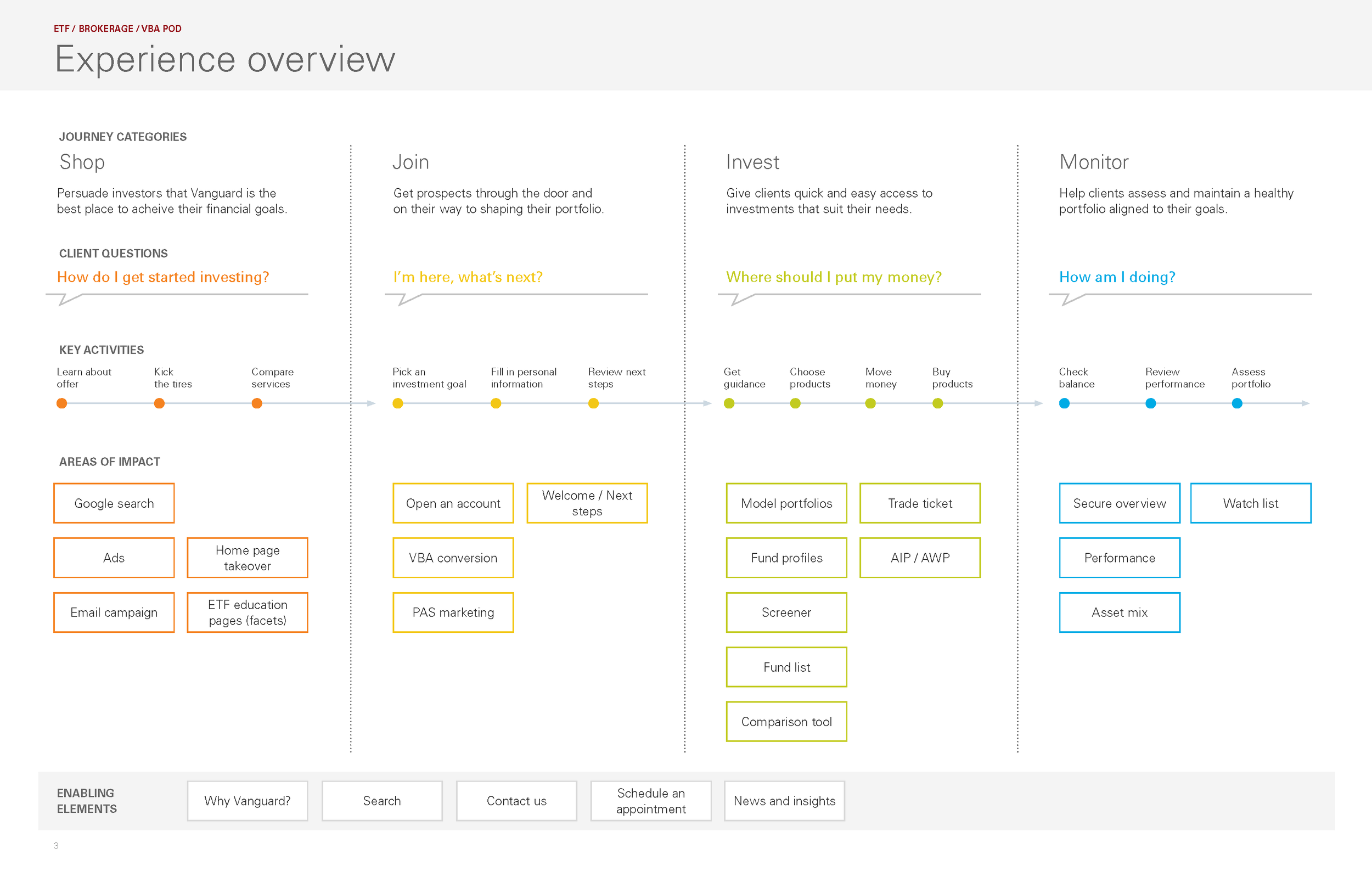This screenshot has height=888, width=1372.
Task: Click 'How do I get started investing?' question
Action: point(163,277)
